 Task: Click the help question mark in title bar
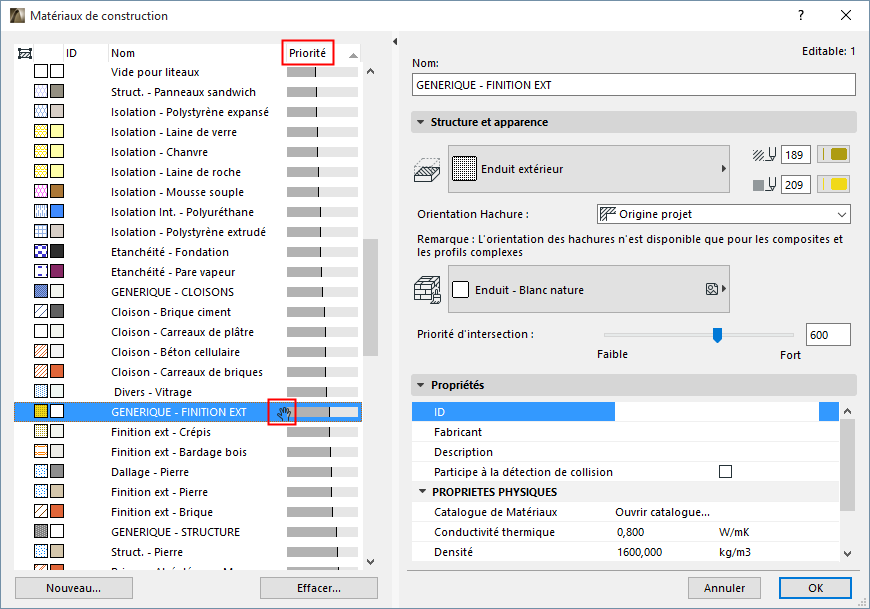(x=801, y=16)
